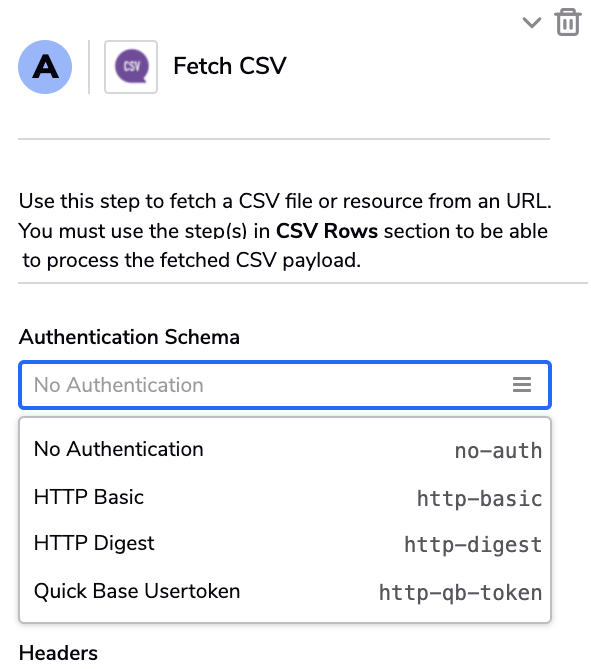Click the bold CSV Rows text
Image resolution: width=591 pixels, height=669 pixels.
click(327, 231)
